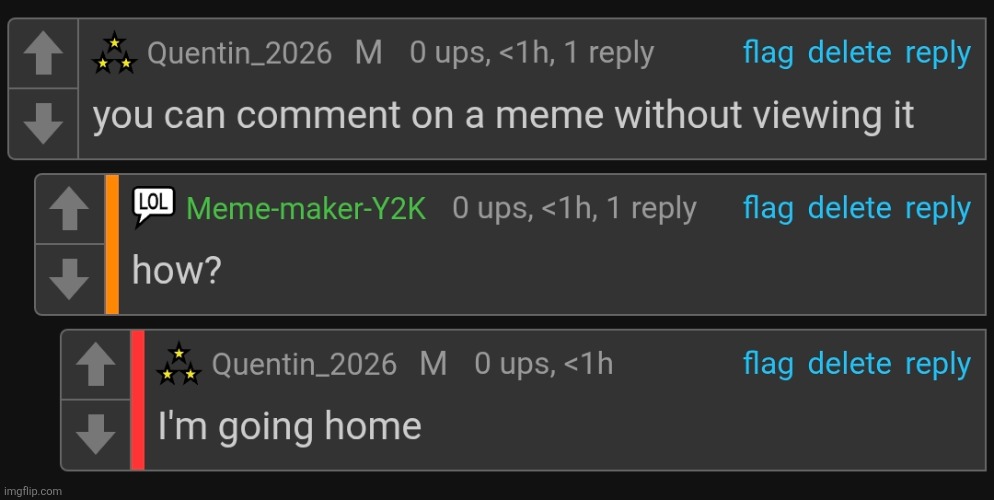
Task: Downvote the "how?" reply
Action: 69,279
